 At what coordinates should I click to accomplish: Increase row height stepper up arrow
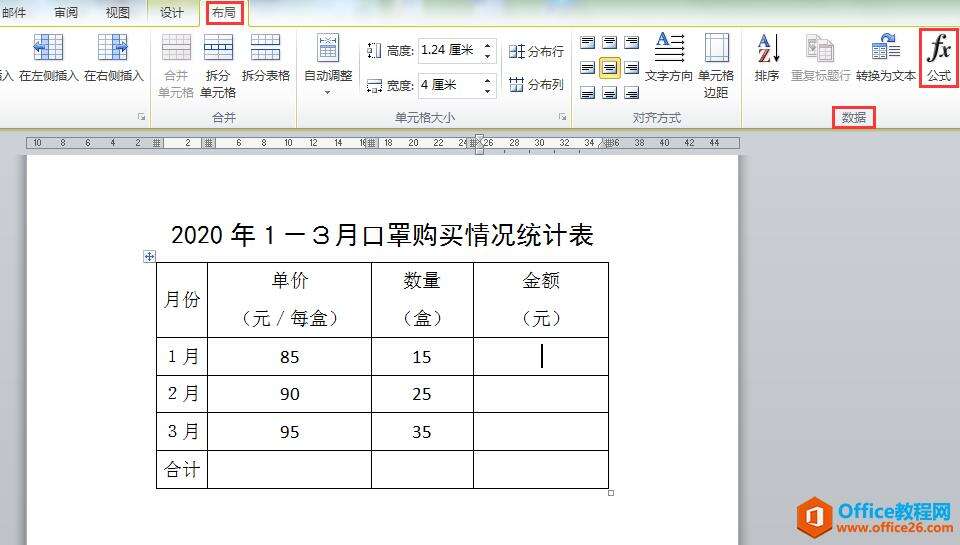[x=487, y=45]
